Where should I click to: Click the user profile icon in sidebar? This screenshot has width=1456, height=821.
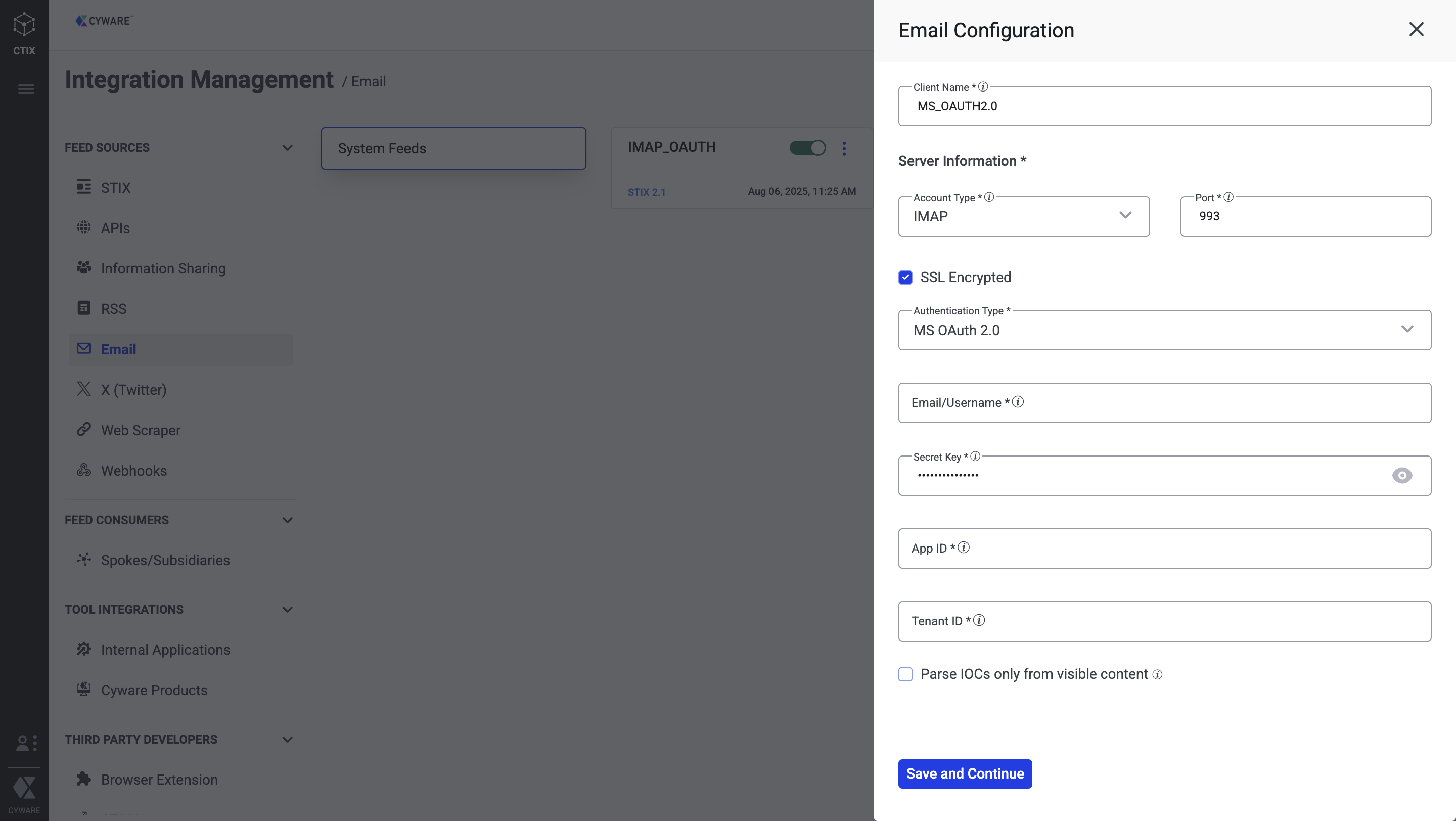click(23, 743)
